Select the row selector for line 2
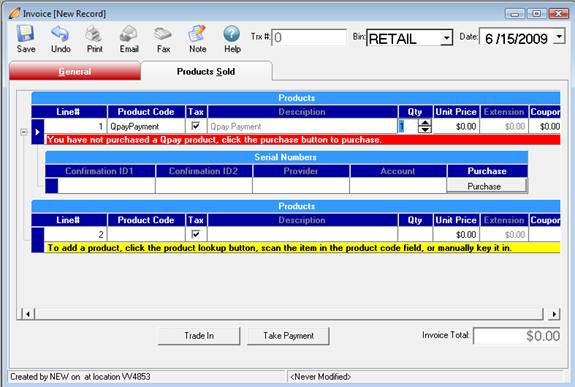 pyautogui.click(x=38, y=240)
